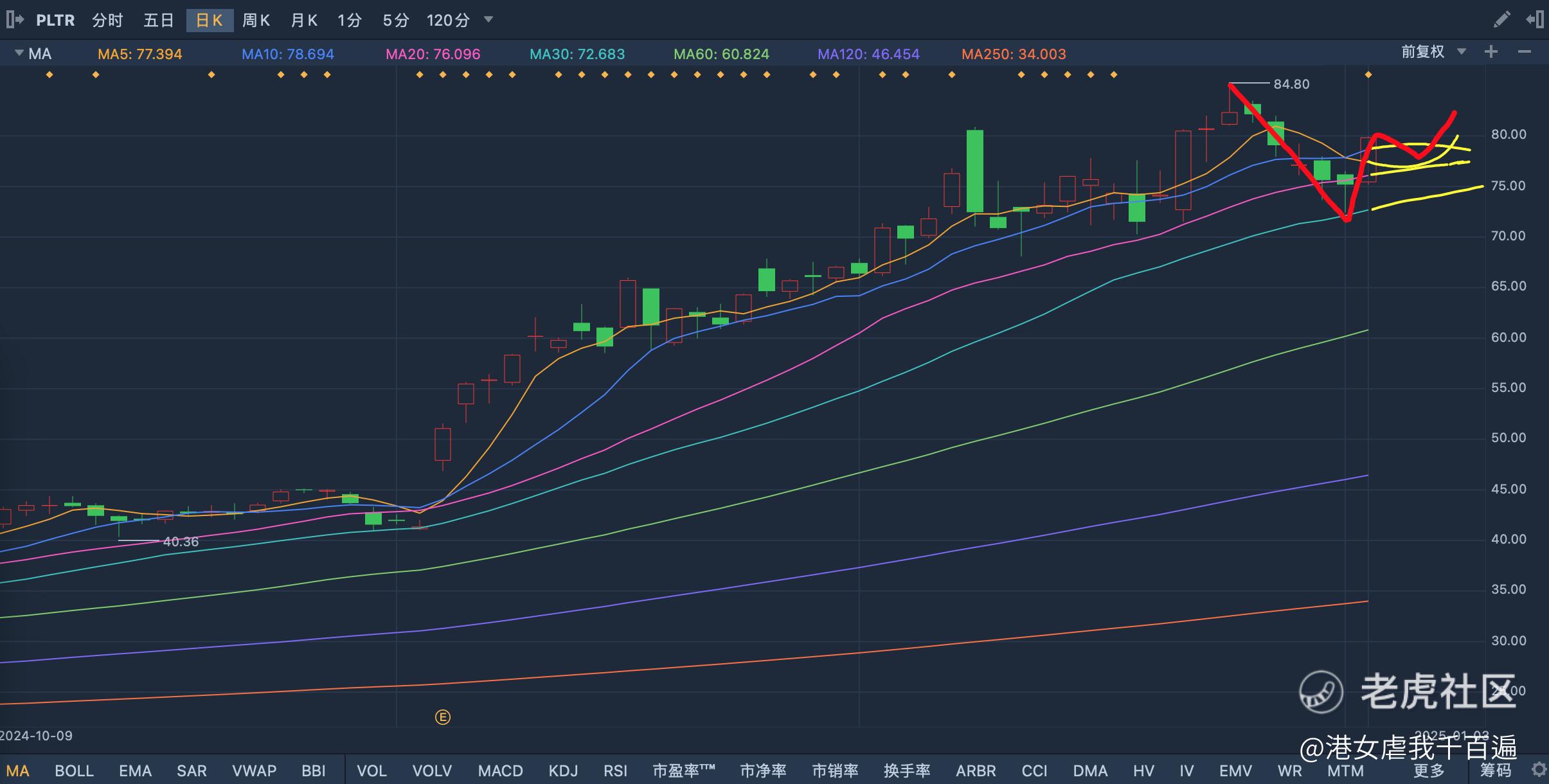This screenshot has width=1549, height=784.
Task: Open 更多 more indicators
Action: coord(1428,771)
